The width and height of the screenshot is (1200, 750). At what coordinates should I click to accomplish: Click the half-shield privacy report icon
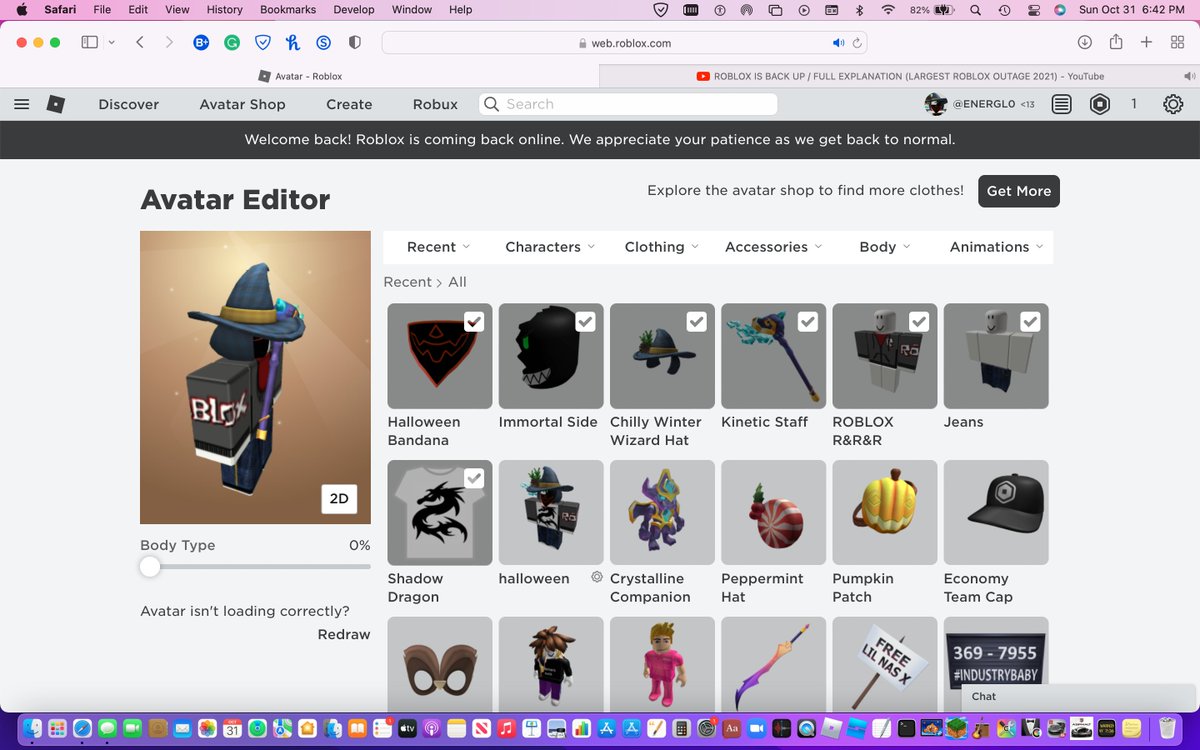(354, 43)
